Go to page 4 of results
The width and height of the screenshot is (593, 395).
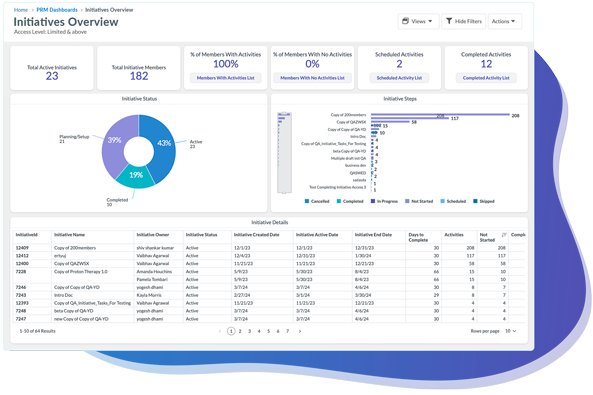(x=259, y=331)
